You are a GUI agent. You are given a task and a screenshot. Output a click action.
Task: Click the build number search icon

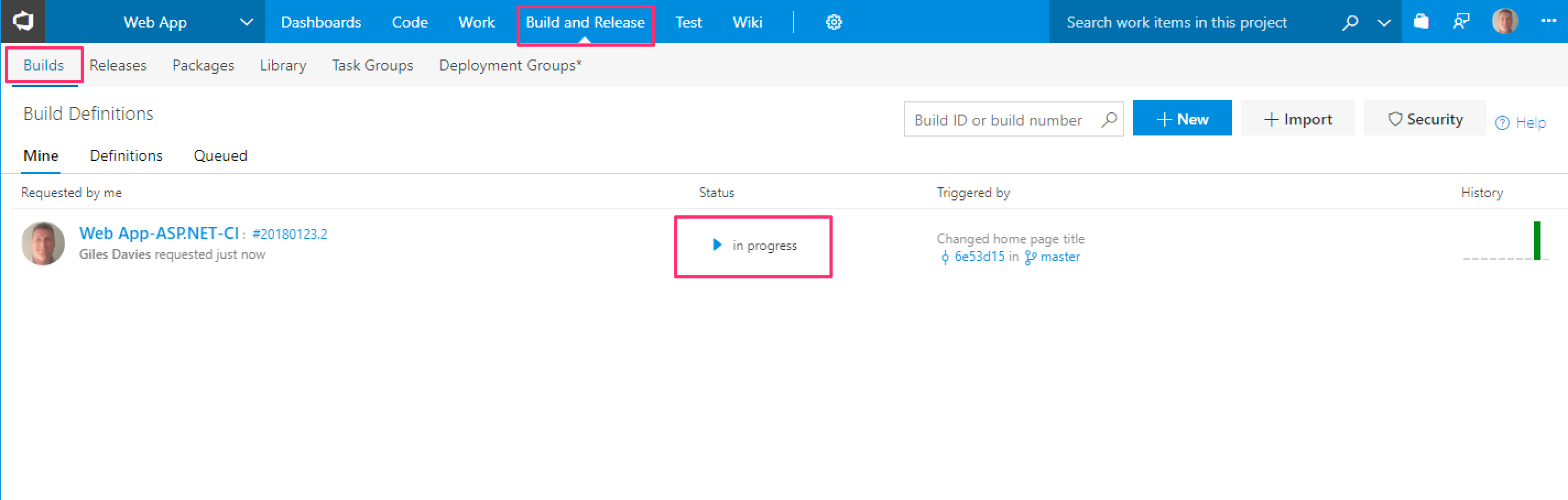[1109, 119]
